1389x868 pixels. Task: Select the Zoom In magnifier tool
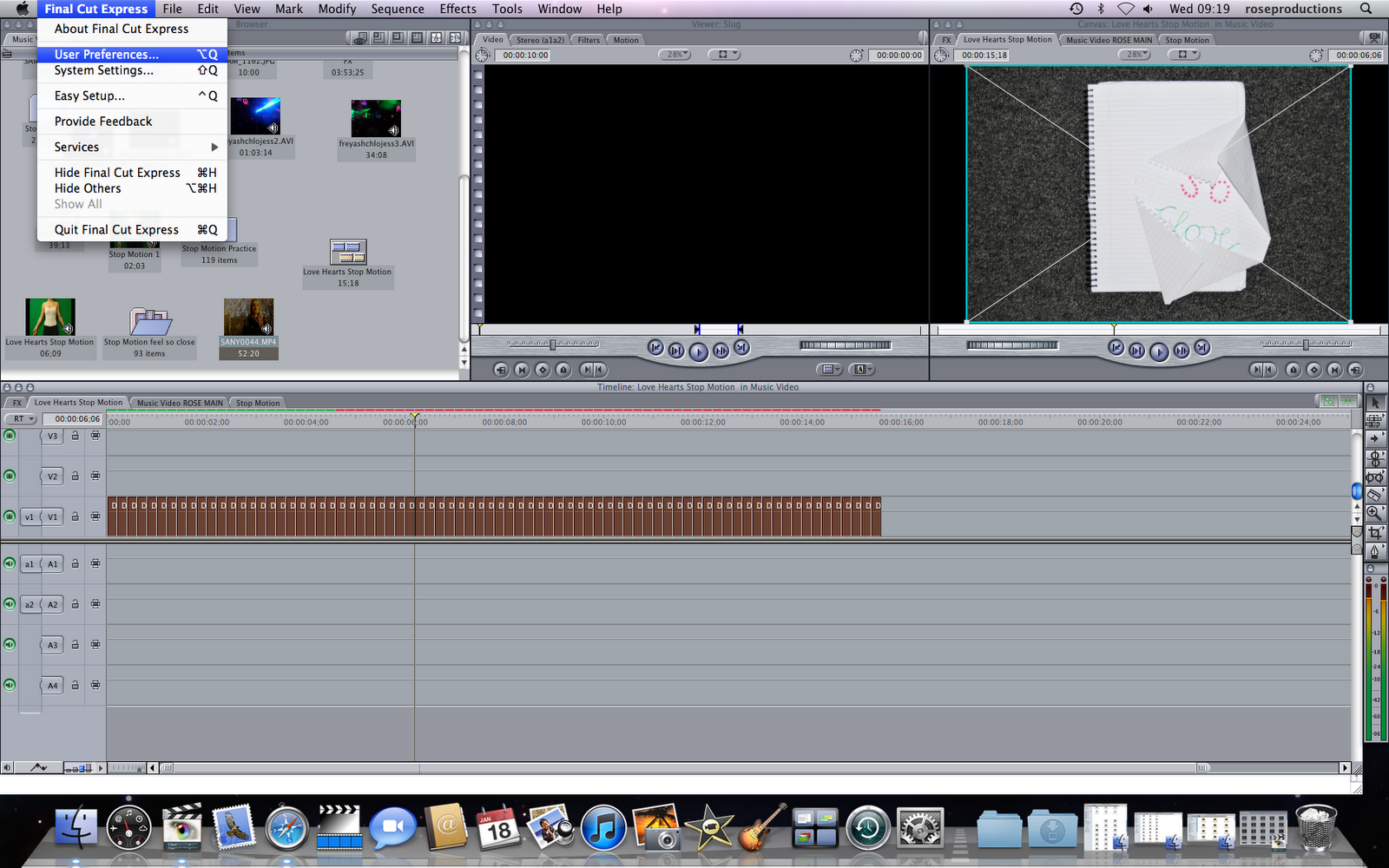(x=1375, y=513)
